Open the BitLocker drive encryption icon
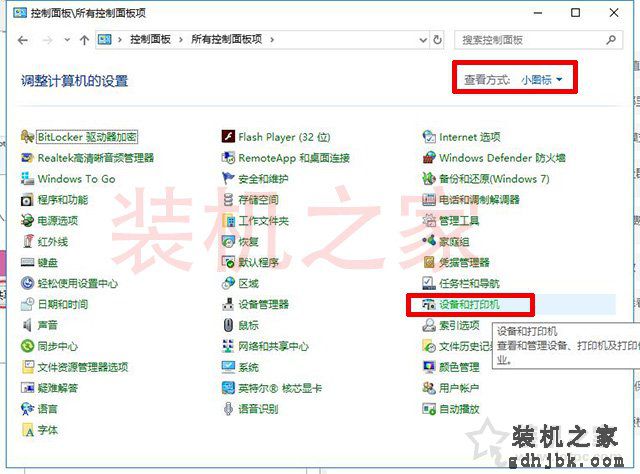Image resolution: width=640 pixels, height=474 pixels. pyautogui.click(x=27, y=137)
